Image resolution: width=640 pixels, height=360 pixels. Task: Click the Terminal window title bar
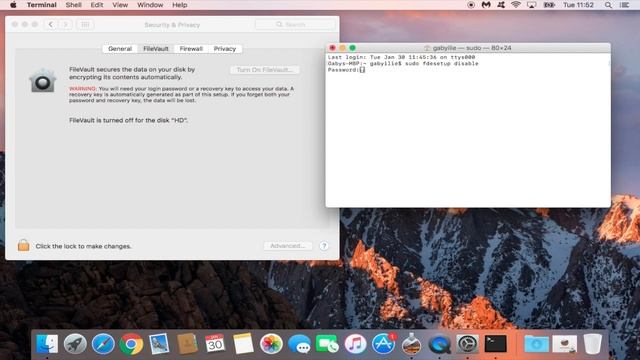[468, 48]
